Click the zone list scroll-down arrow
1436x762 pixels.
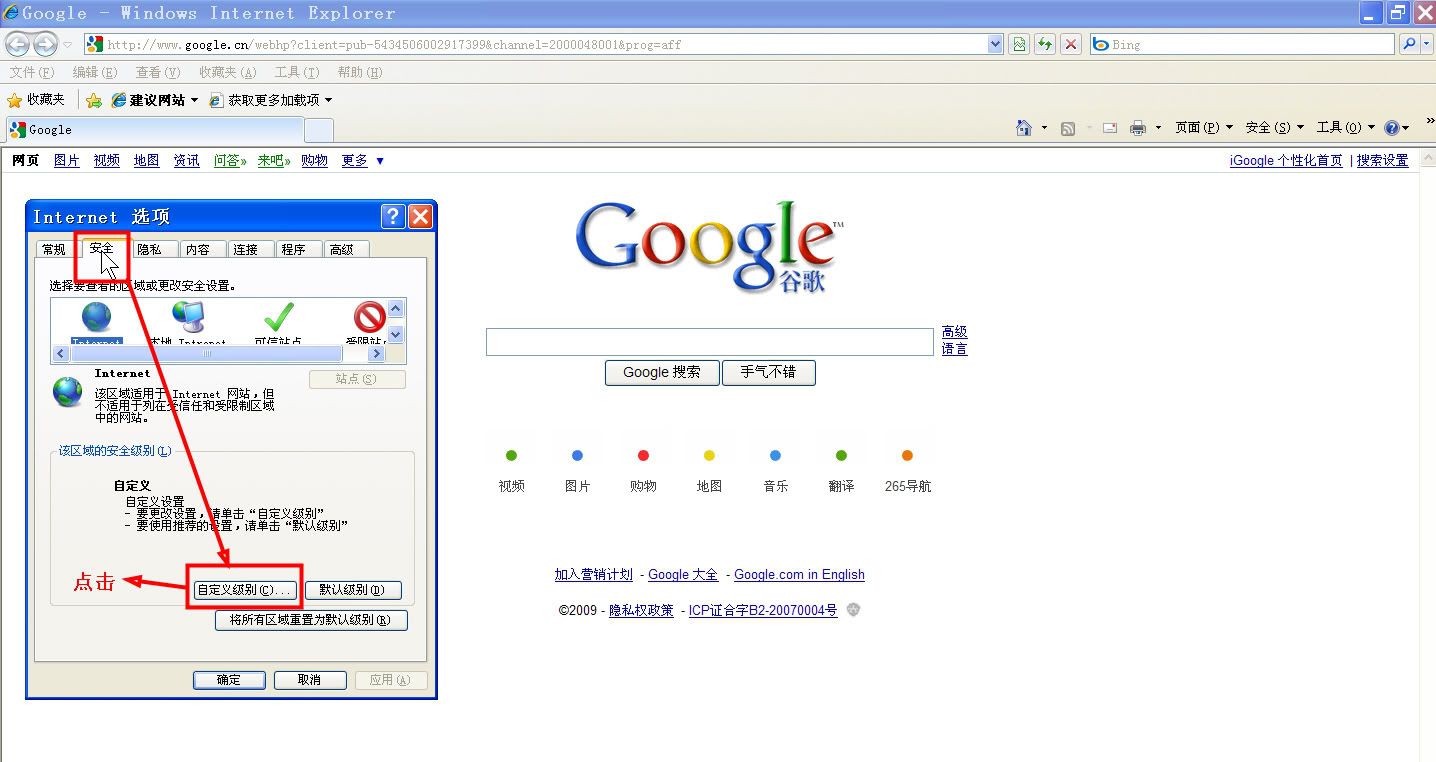tap(395, 335)
